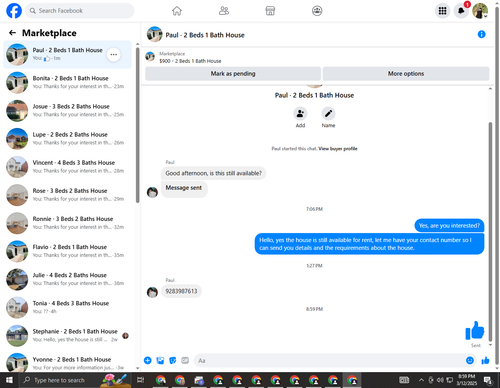Open Stephanie - 2 Beds 1 Bath House chat
Viewport: 500px width, 388px height.
click(67, 335)
